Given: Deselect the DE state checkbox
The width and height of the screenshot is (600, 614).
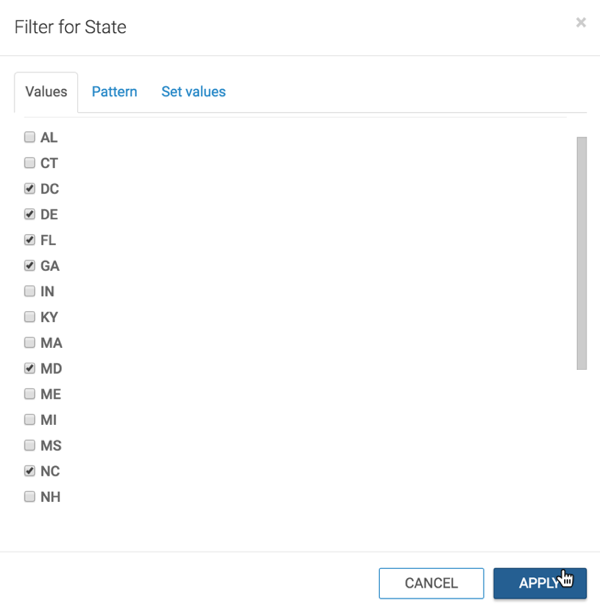Looking at the screenshot, I should [x=29, y=214].
